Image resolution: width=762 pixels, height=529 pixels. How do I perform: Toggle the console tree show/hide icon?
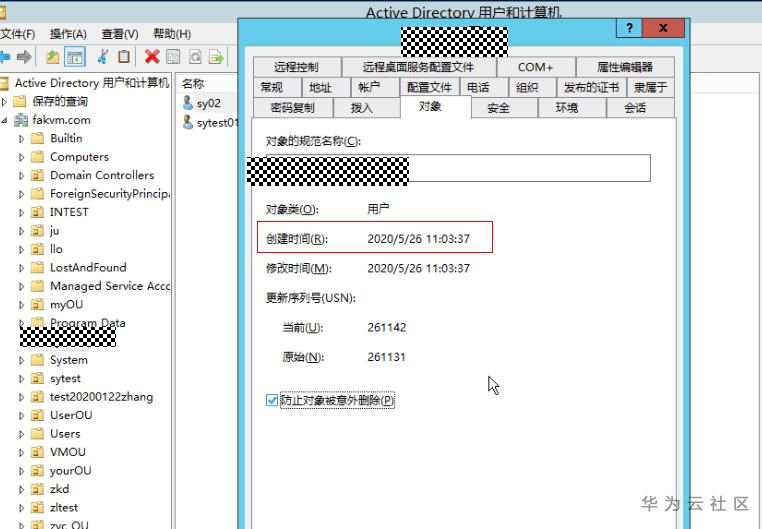point(75,57)
